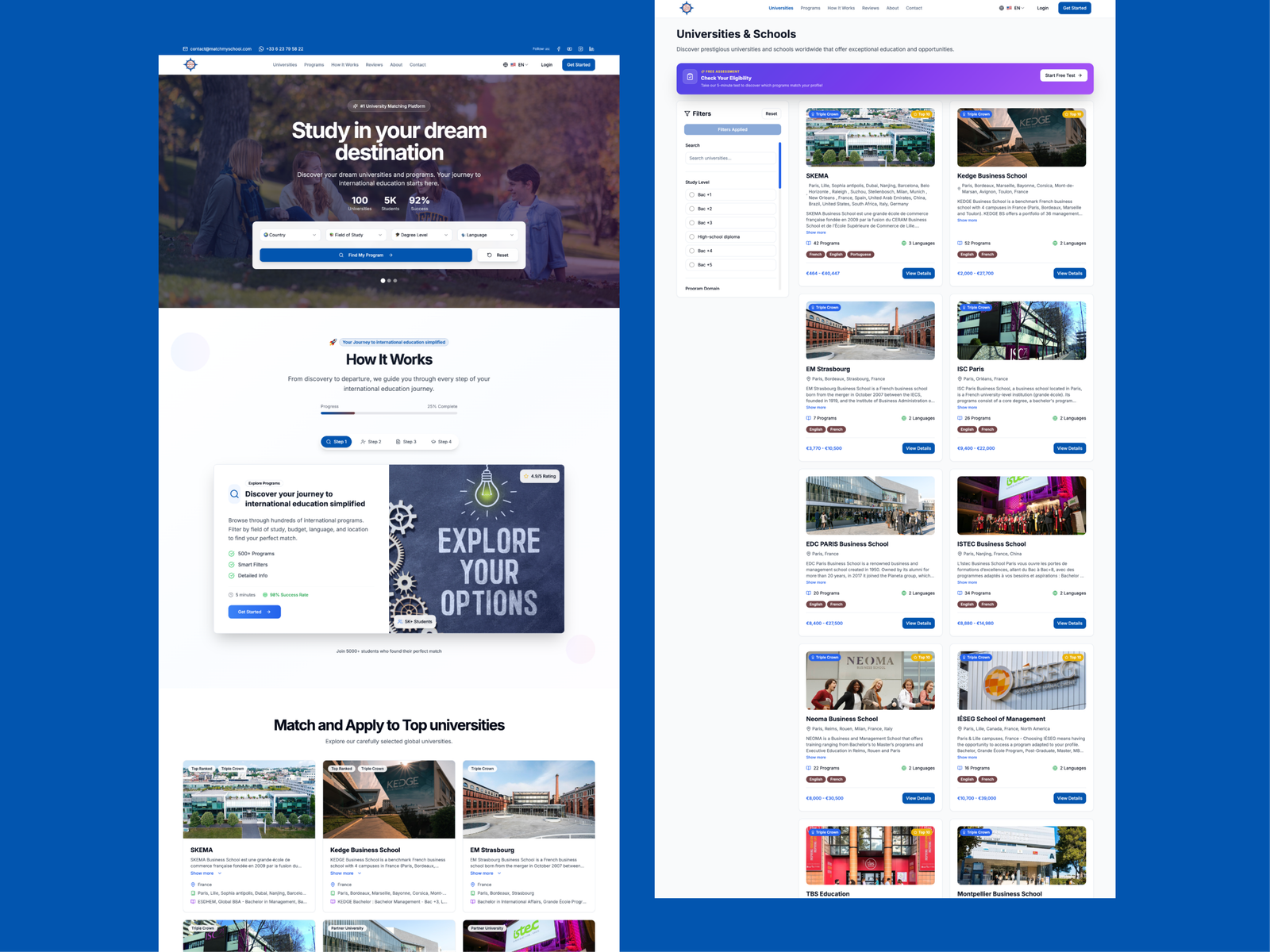Click the Get Started button in the Step 1 card
The height and width of the screenshot is (952, 1270).
[255, 612]
